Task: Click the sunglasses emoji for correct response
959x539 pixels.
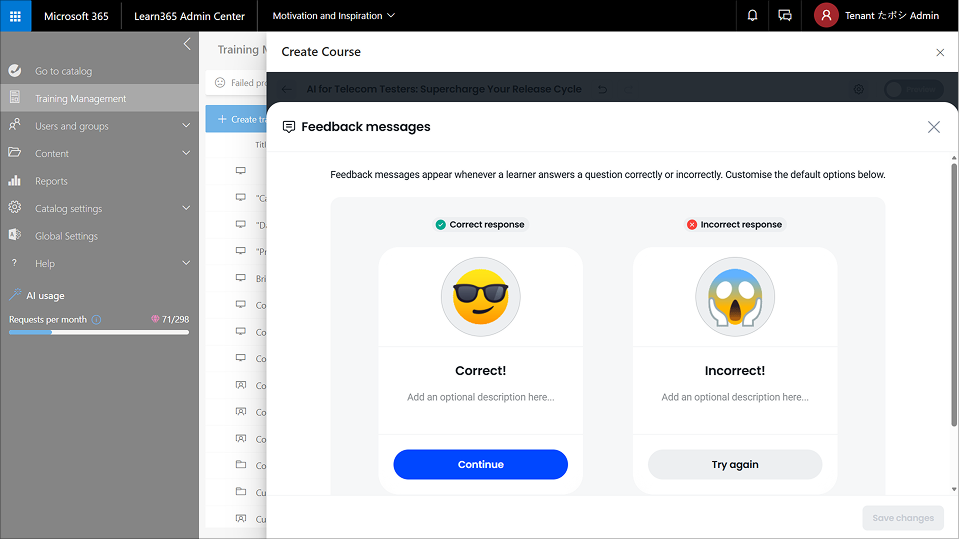Action: point(480,297)
